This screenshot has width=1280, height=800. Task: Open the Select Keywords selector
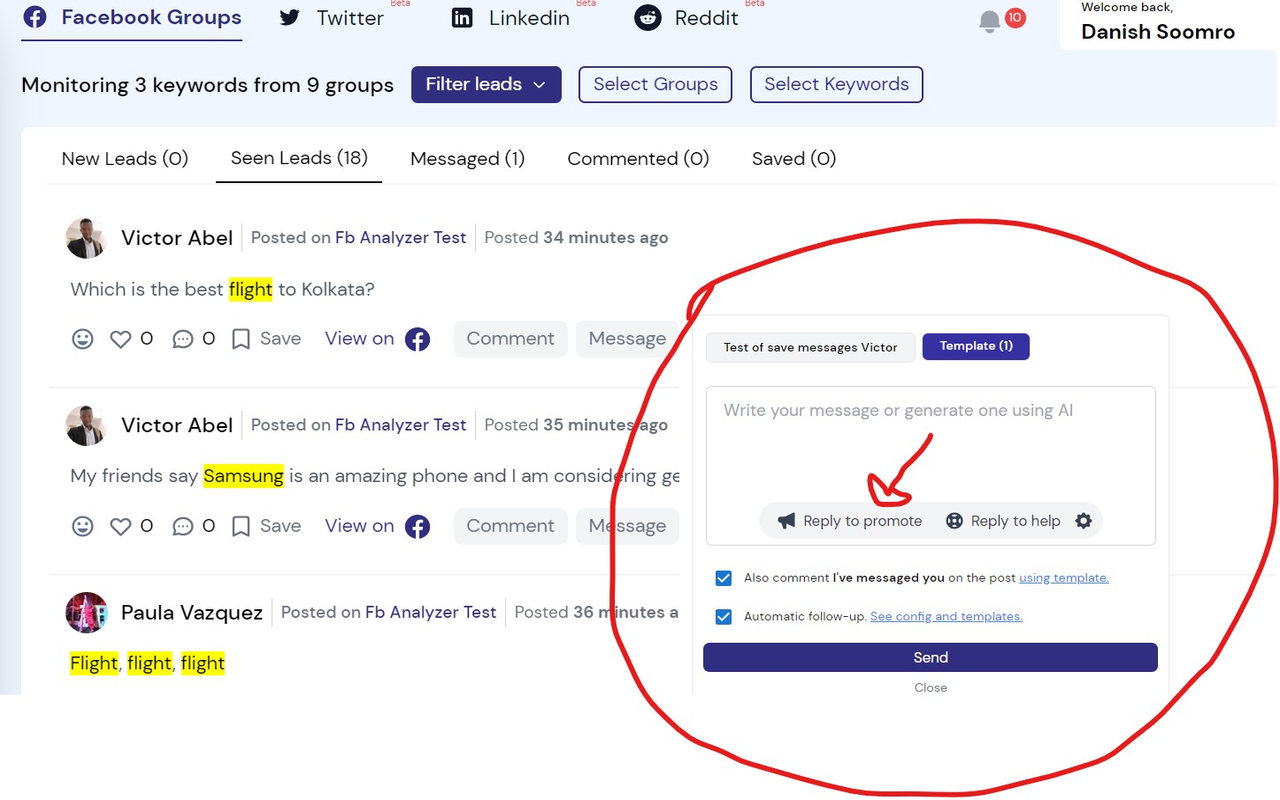pyautogui.click(x=836, y=85)
